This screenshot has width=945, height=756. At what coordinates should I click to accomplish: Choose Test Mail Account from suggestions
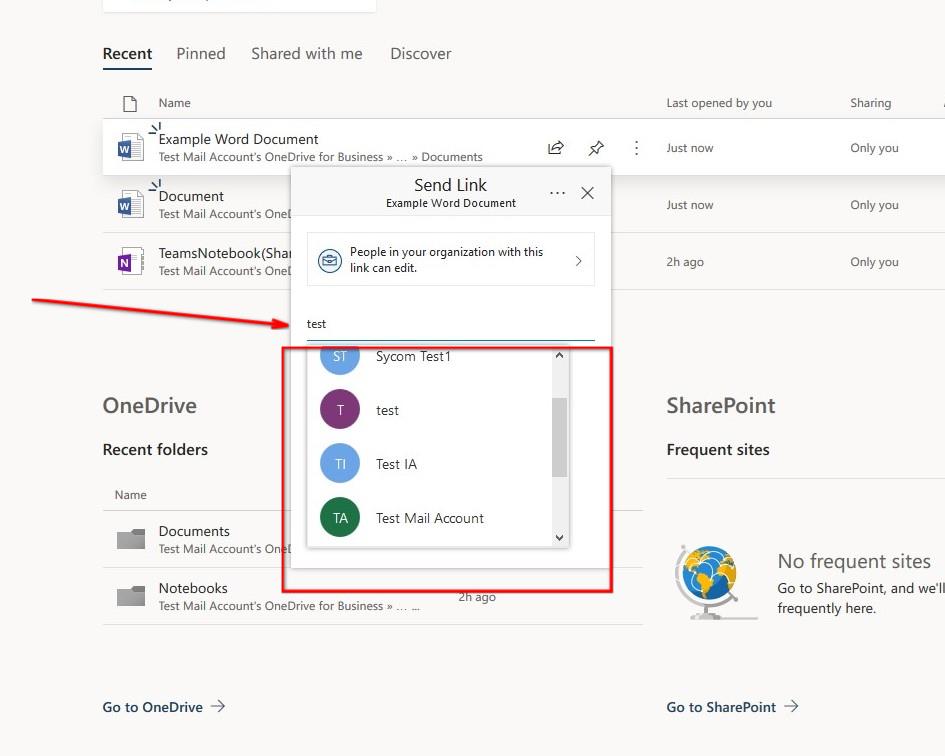tap(429, 518)
